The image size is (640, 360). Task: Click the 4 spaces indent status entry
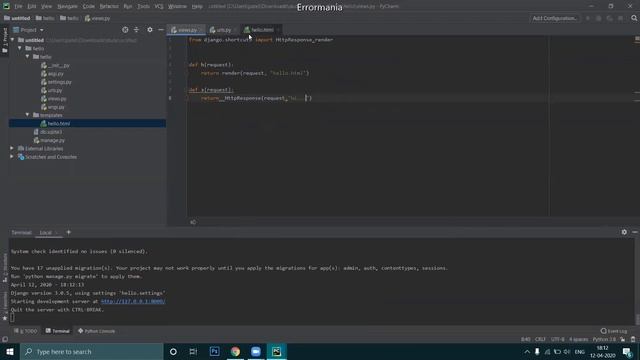click(578, 340)
